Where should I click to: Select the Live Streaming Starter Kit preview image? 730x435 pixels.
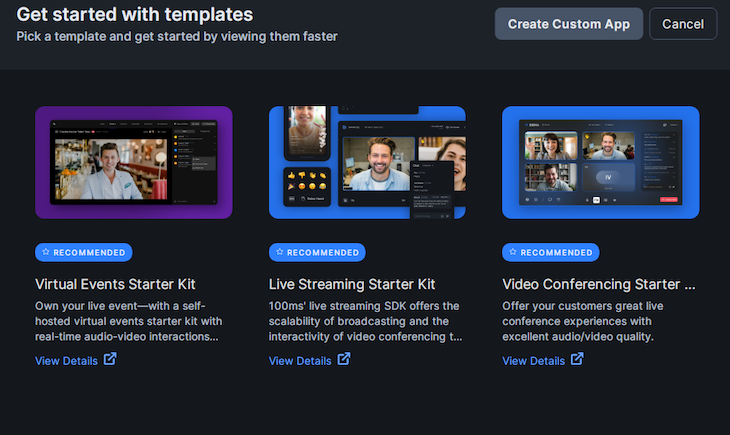pyautogui.click(x=367, y=162)
